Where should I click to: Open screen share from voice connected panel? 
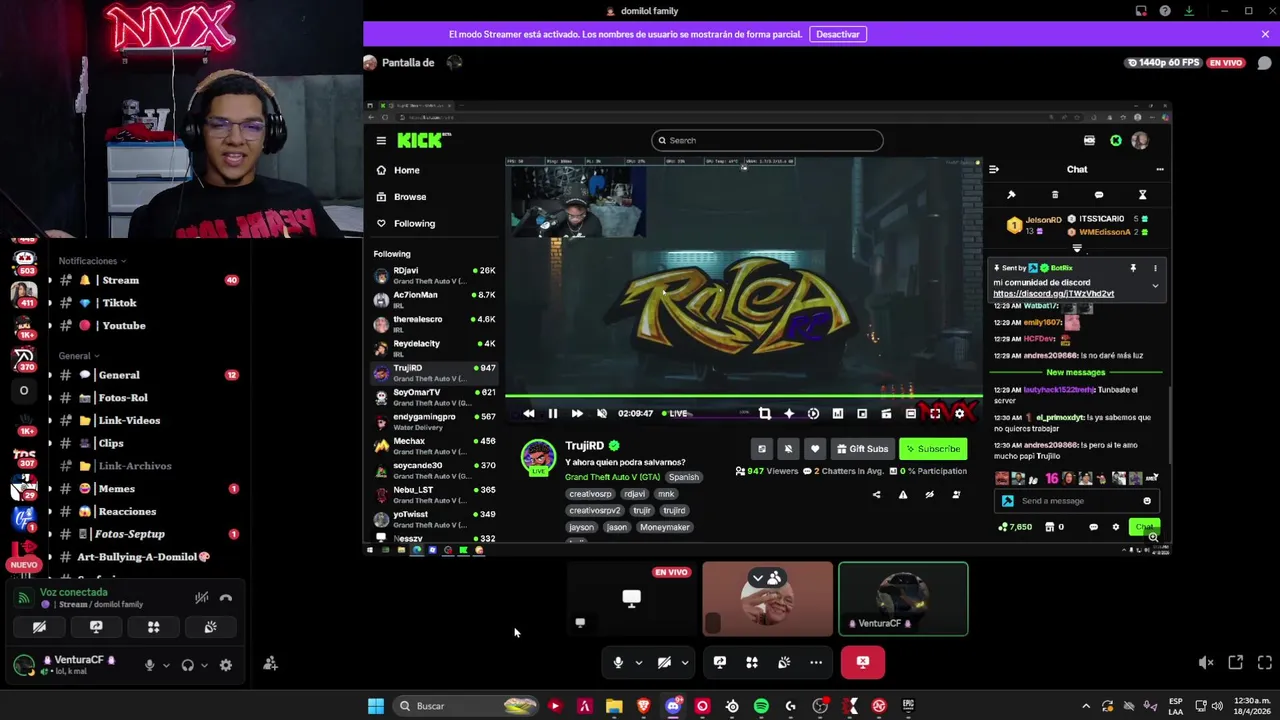point(96,627)
